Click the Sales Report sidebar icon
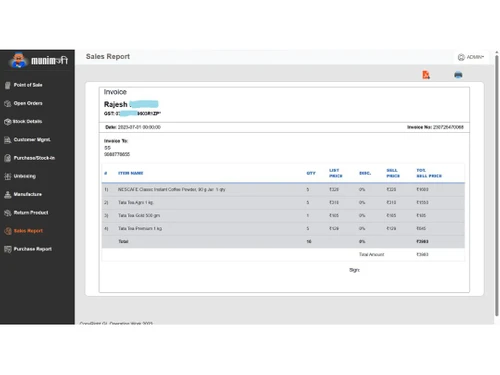Image resolution: width=500 pixels, height=375 pixels. pos(8,231)
